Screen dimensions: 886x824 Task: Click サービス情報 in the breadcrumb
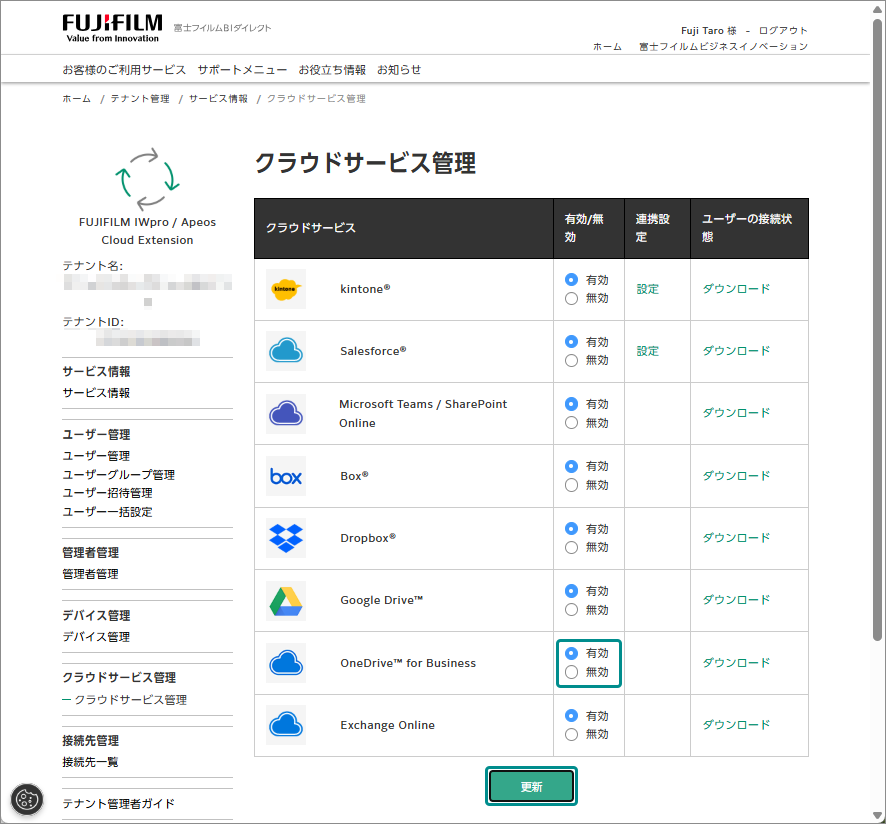[x=218, y=98]
